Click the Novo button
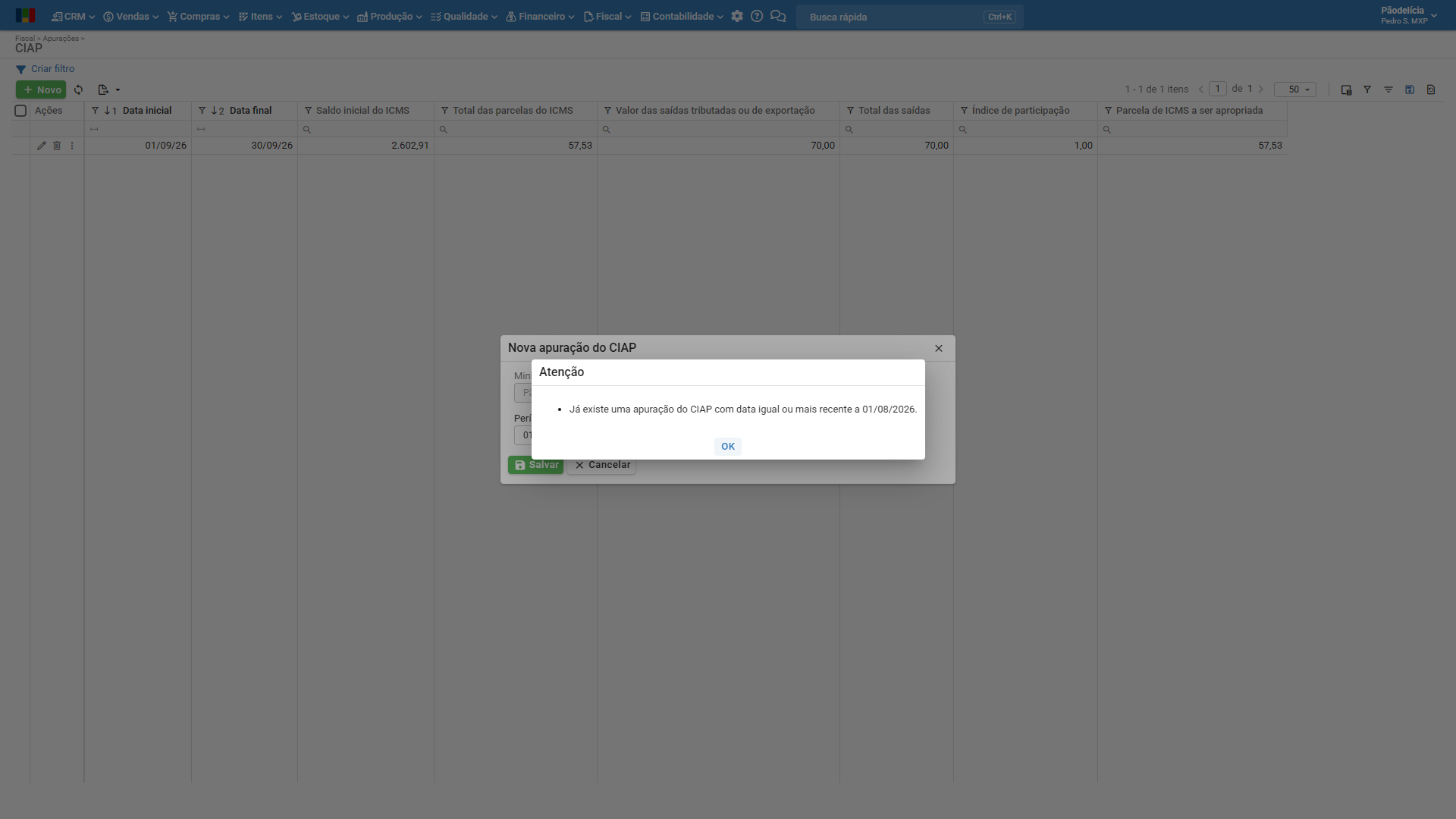The height and width of the screenshot is (819, 1456). coord(41,89)
